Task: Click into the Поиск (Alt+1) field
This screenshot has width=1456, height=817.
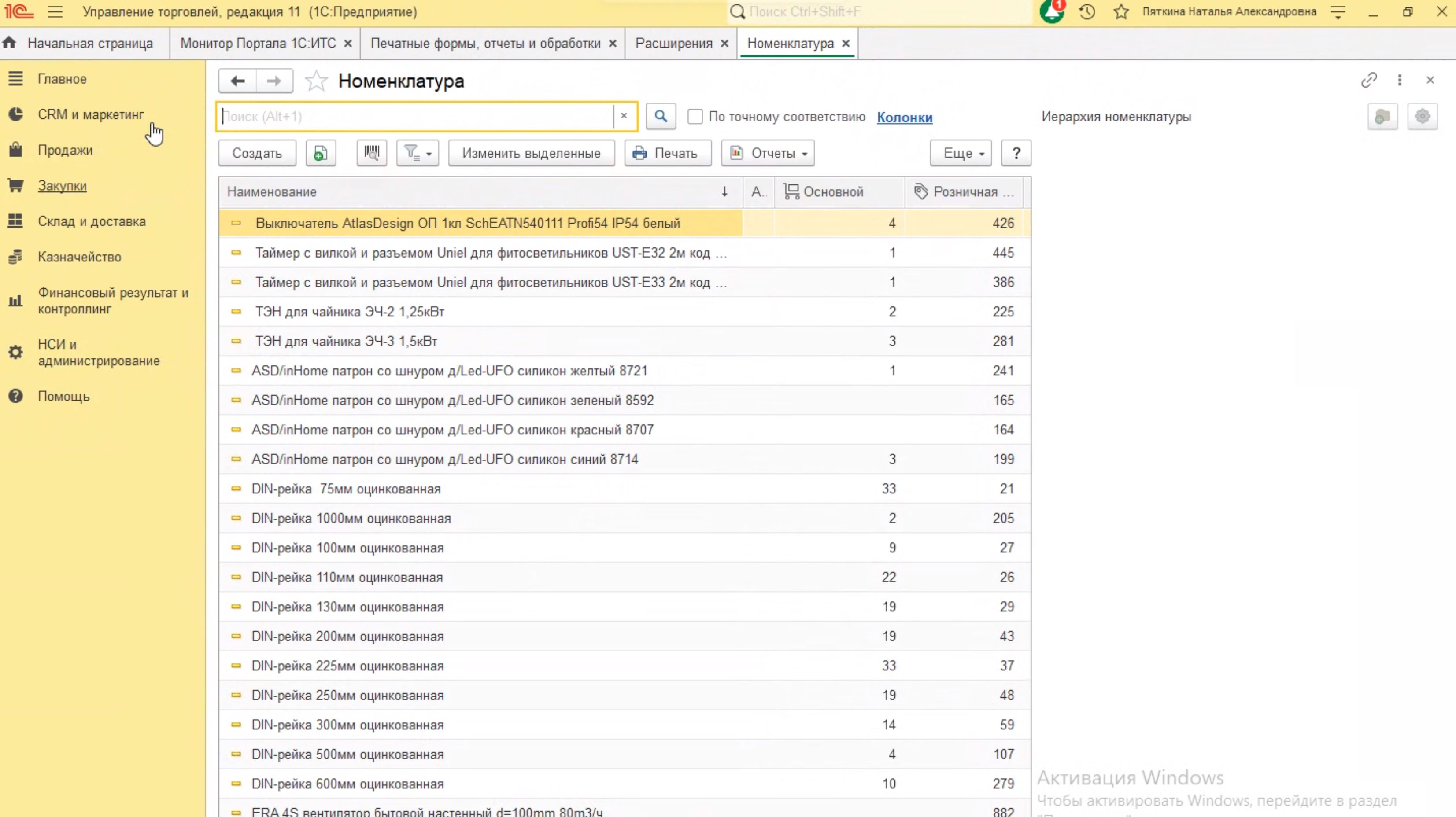Action: pyautogui.click(x=415, y=116)
